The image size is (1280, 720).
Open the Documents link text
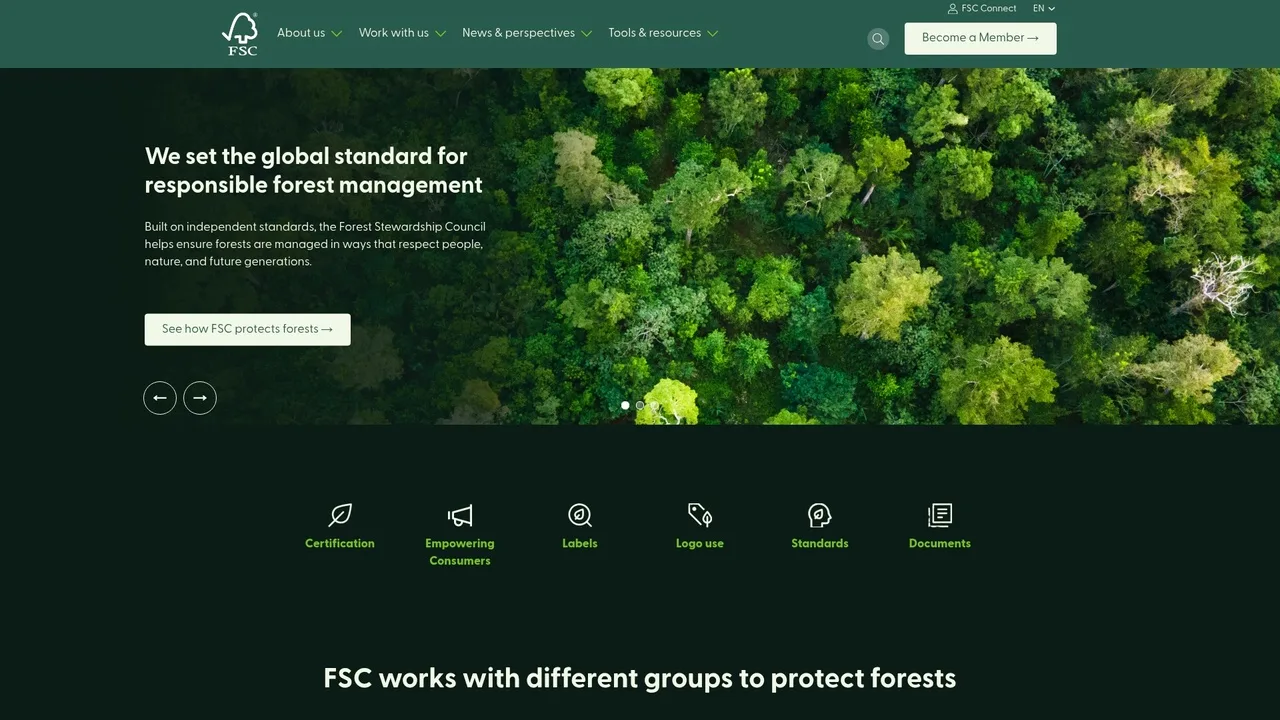940,544
